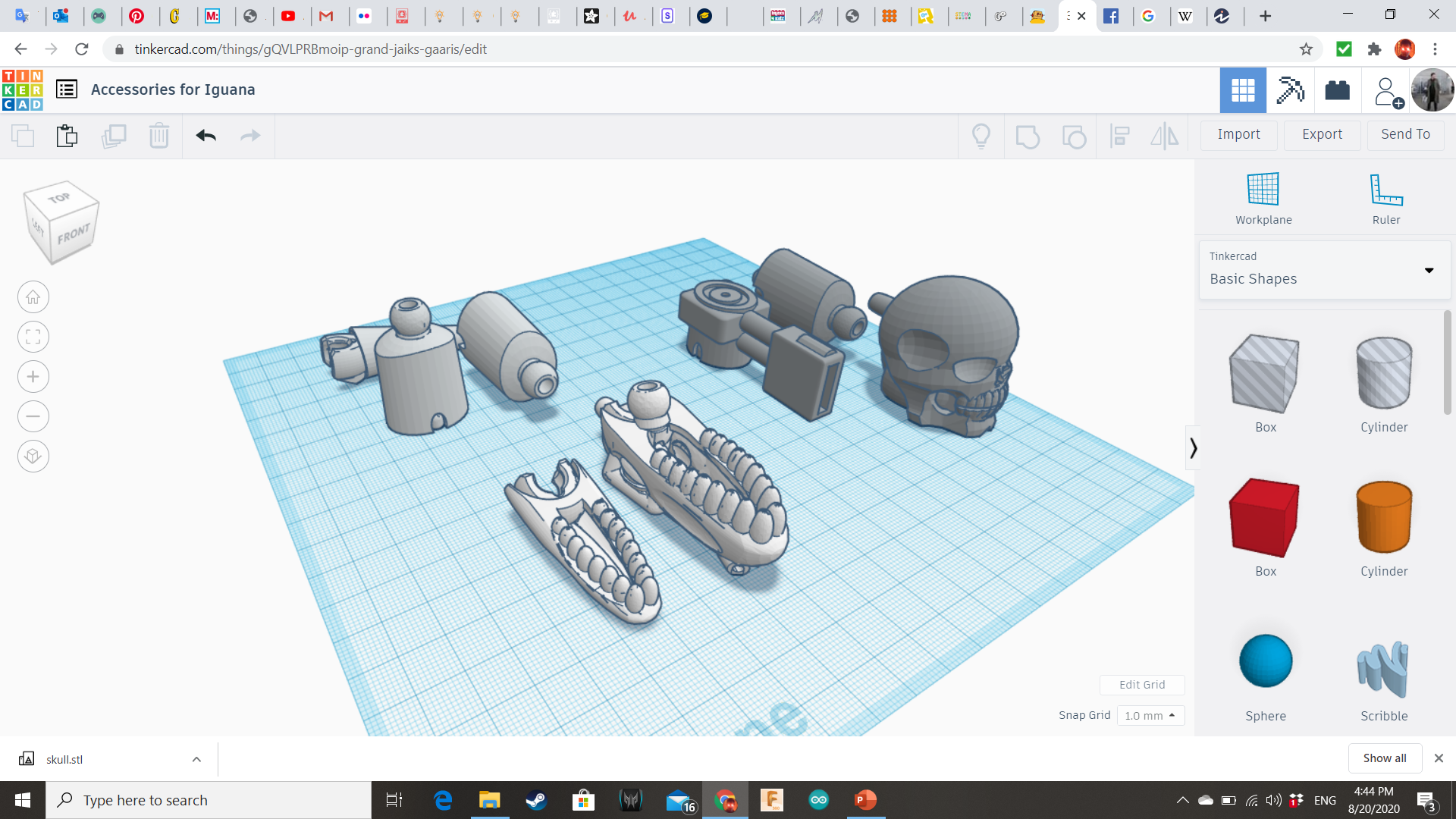Viewport: 1456px width, 819px height.
Task: Click the Edit Grid button
Action: 1142,685
